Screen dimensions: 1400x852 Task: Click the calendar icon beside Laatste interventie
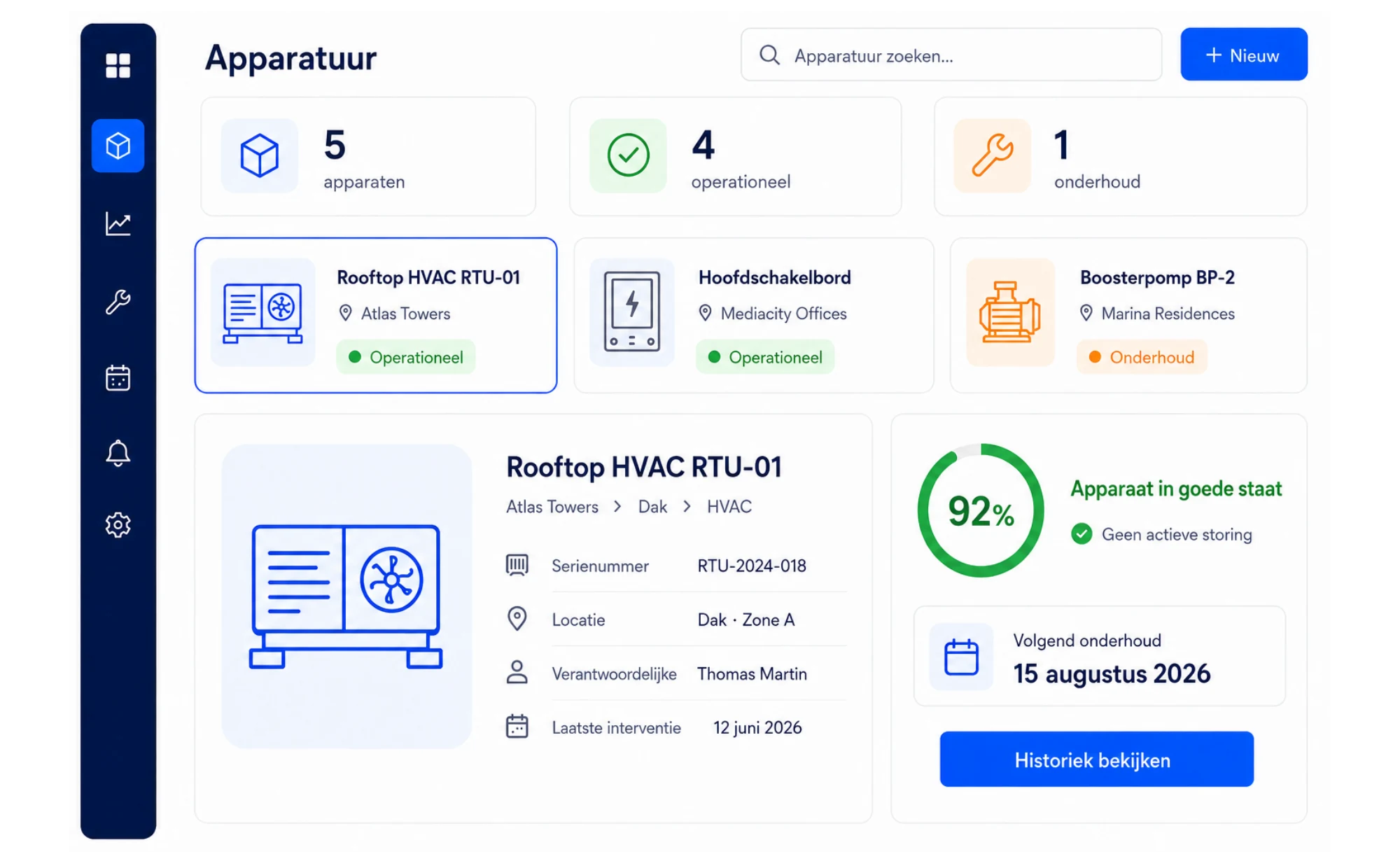pos(517,727)
